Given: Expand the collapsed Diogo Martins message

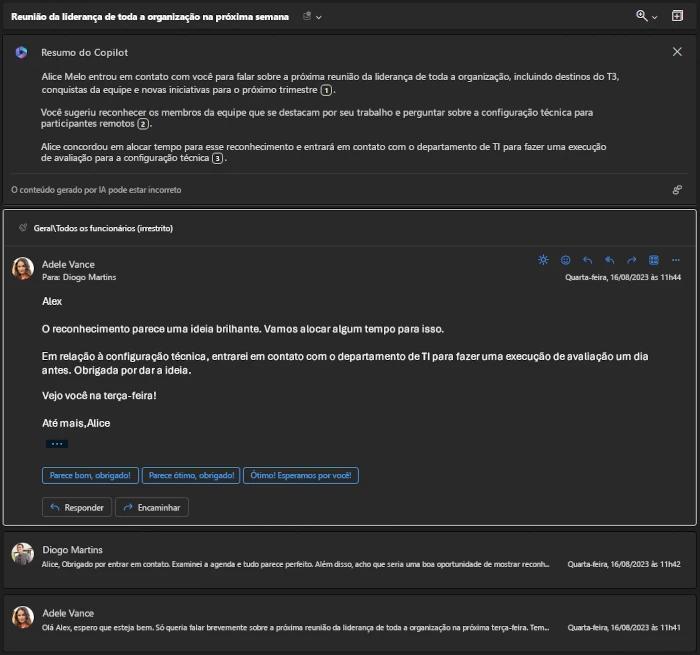Looking at the screenshot, I should pyautogui.click(x=350, y=559).
